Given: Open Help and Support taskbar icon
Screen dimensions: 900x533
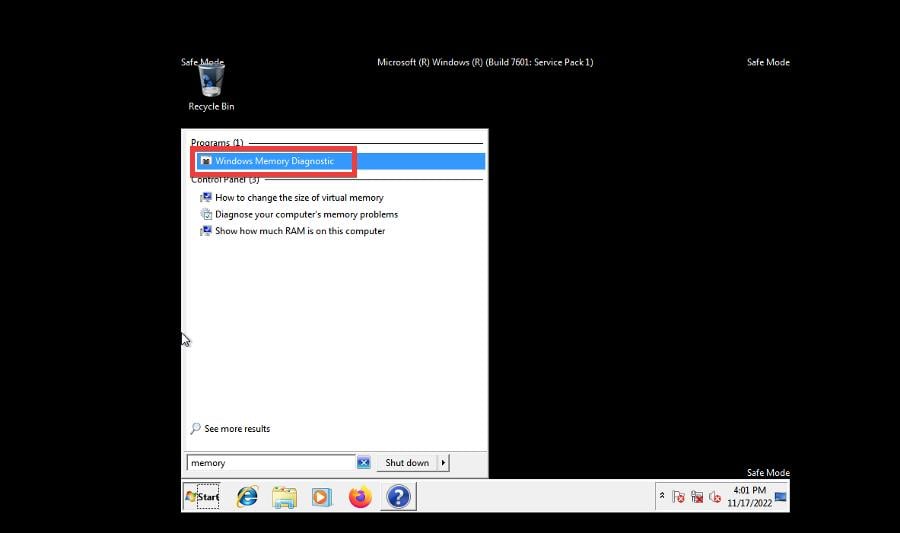Looking at the screenshot, I should (398, 496).
